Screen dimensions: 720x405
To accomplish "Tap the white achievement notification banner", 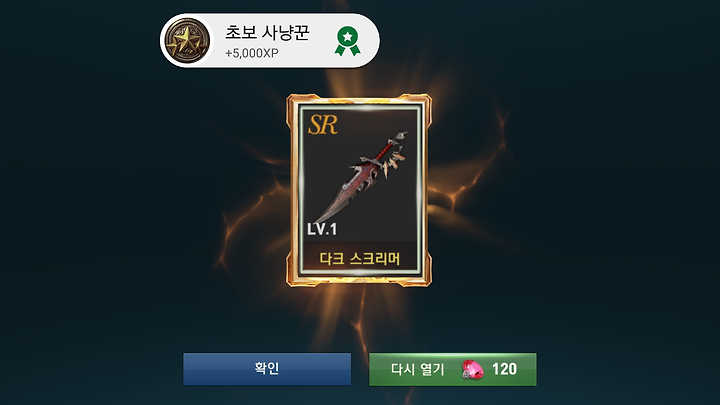I will point(270,40).
